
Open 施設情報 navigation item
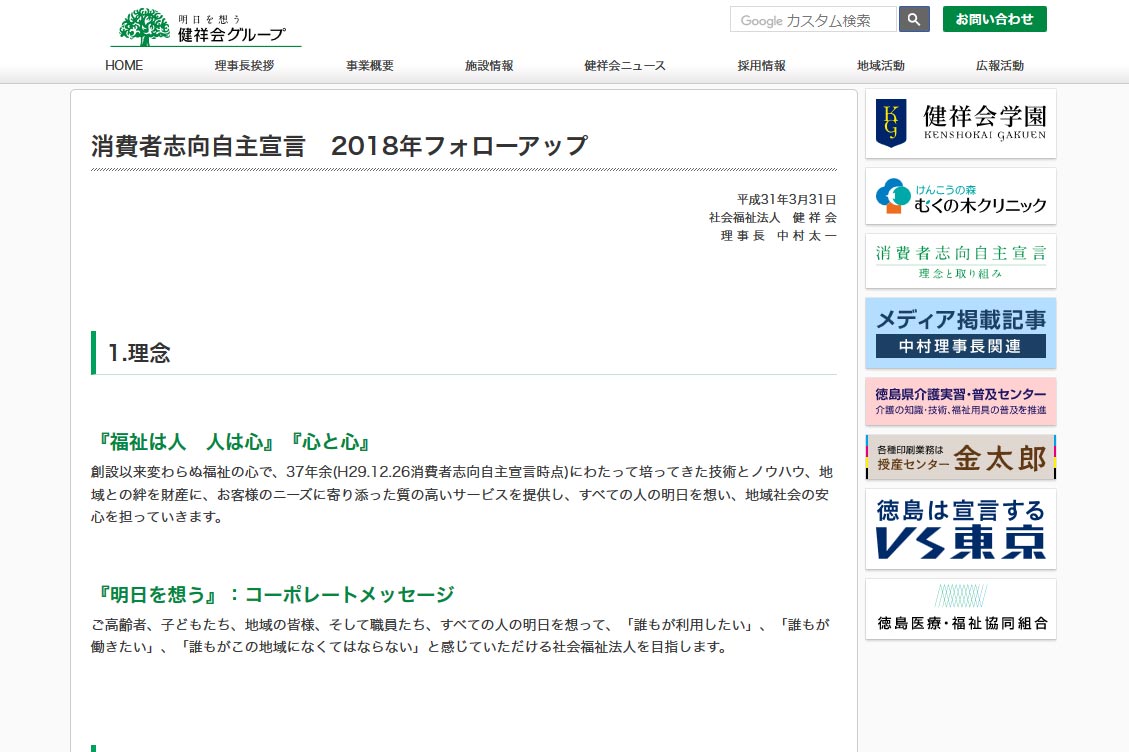[489, 66]
